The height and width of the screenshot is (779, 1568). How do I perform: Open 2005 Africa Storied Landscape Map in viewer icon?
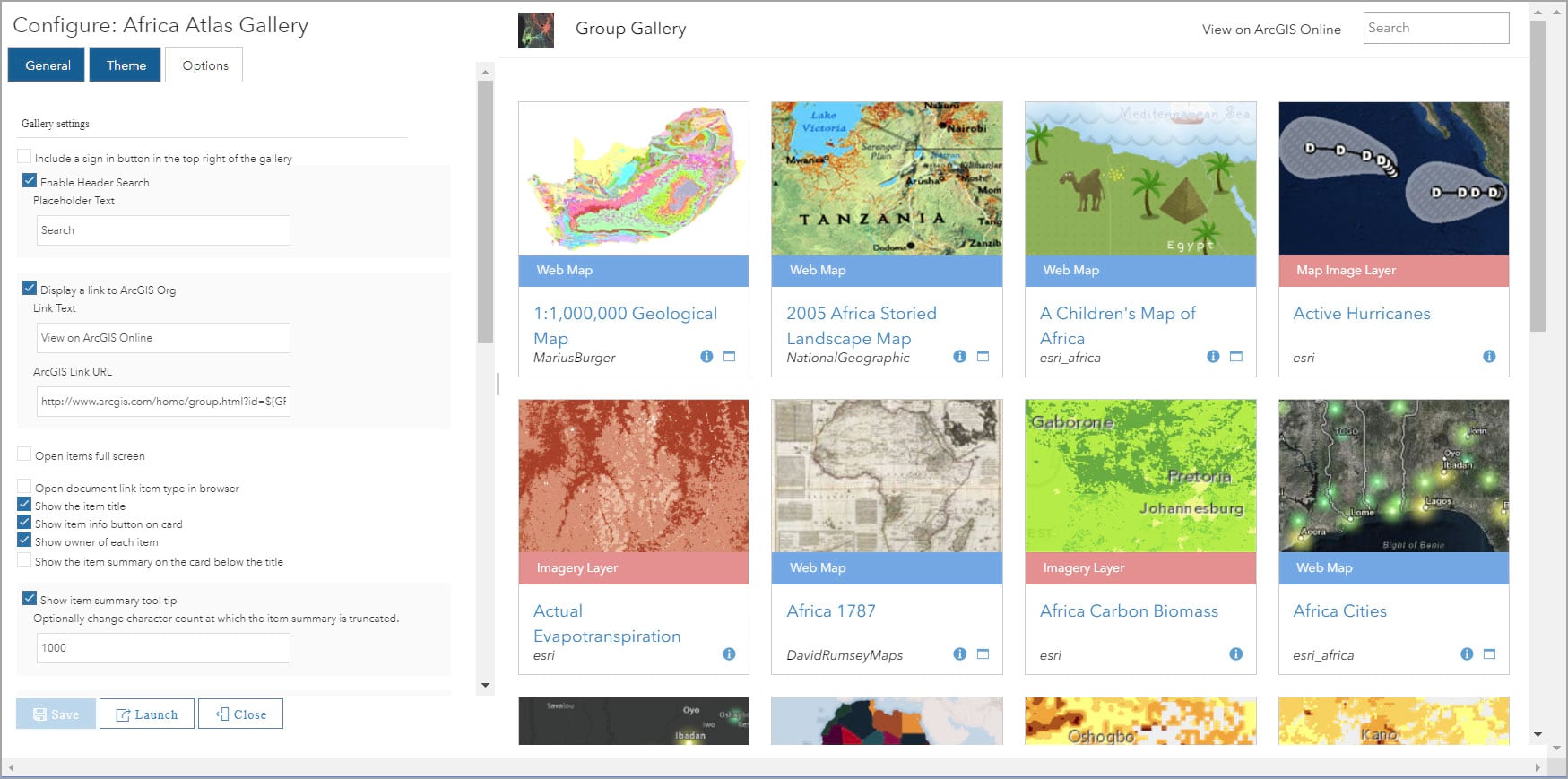click(x=983, y=357)
